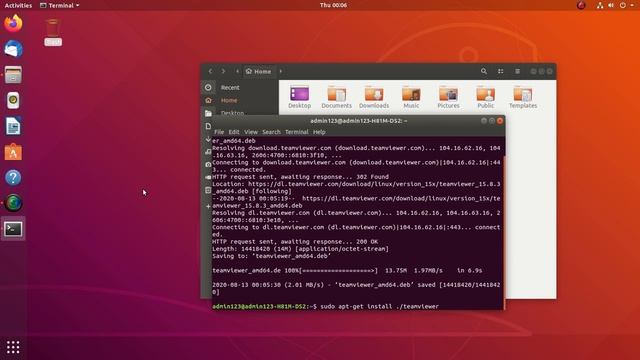Click the terminal window scrollbar

coord(504,232)
